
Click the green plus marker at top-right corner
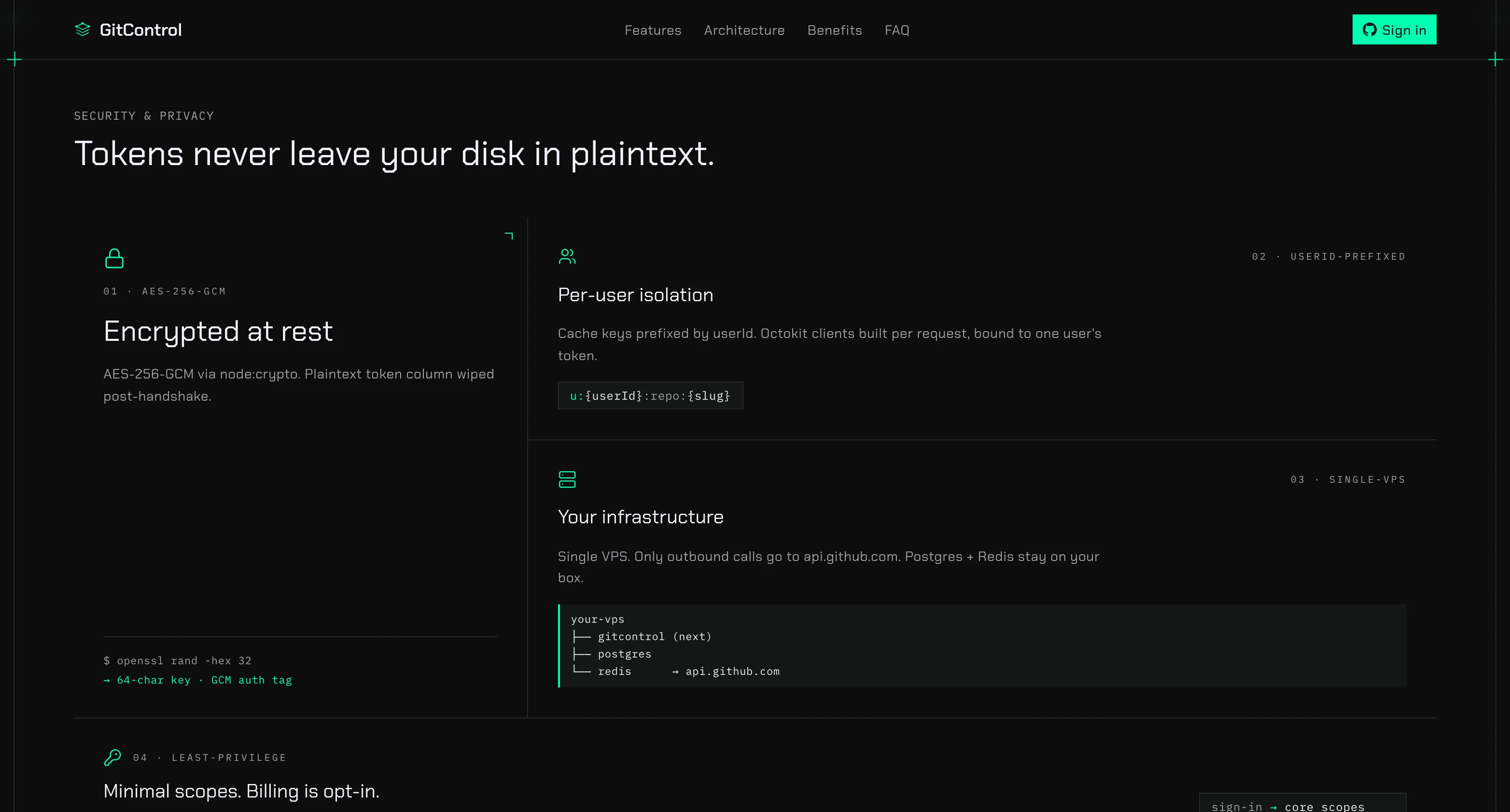[x=1496, y=59]
